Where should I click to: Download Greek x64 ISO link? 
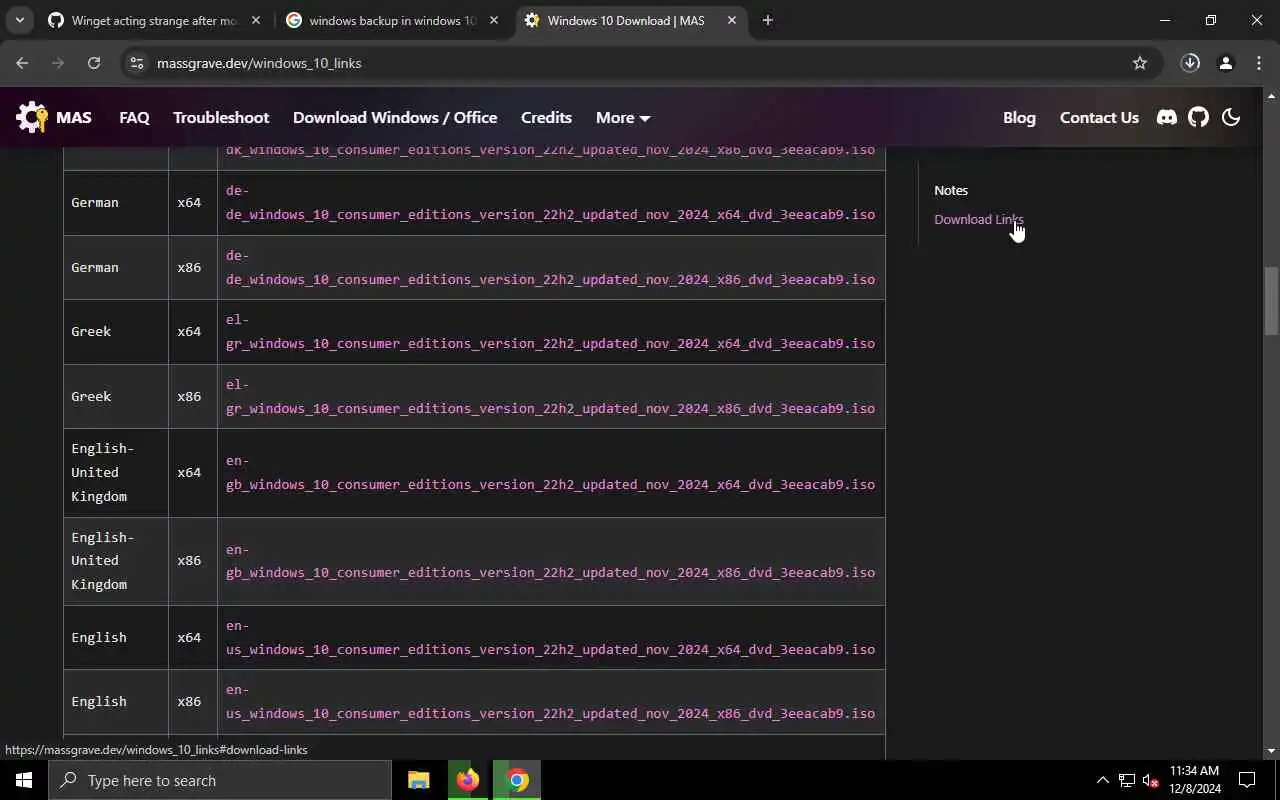tap(550, 331)
